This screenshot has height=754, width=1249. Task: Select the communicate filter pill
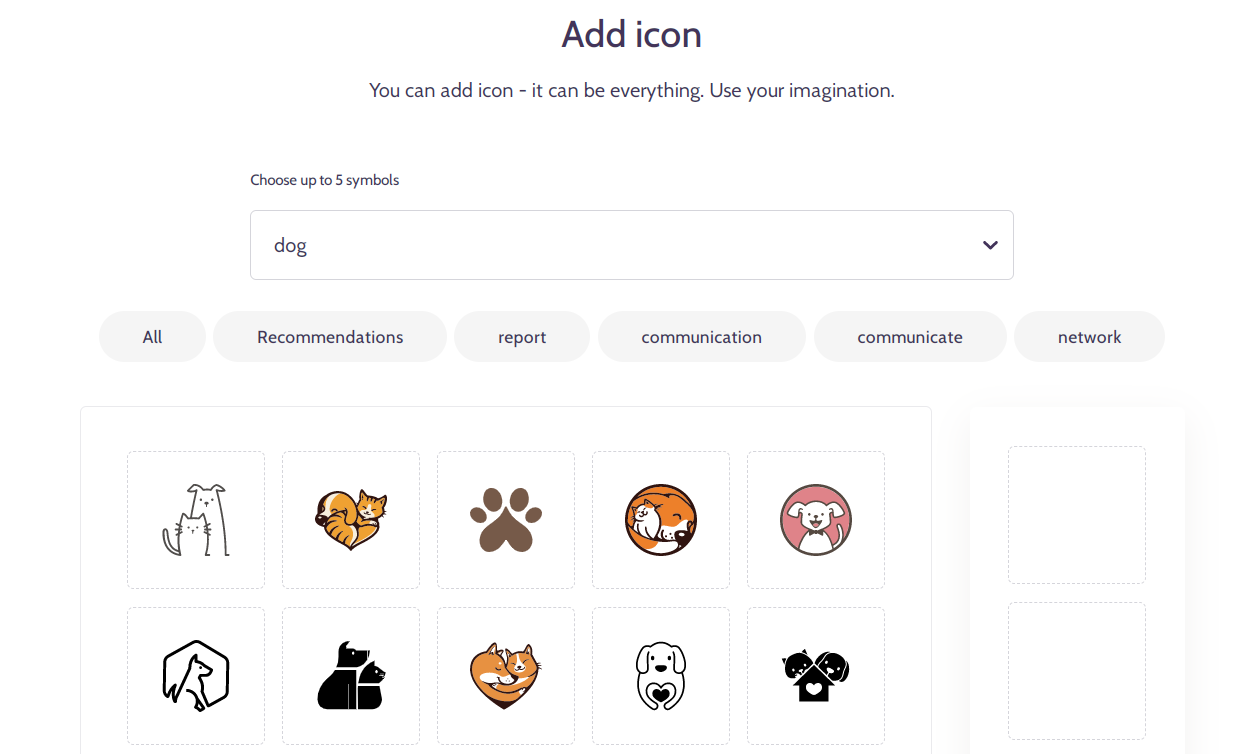[910, 337]
